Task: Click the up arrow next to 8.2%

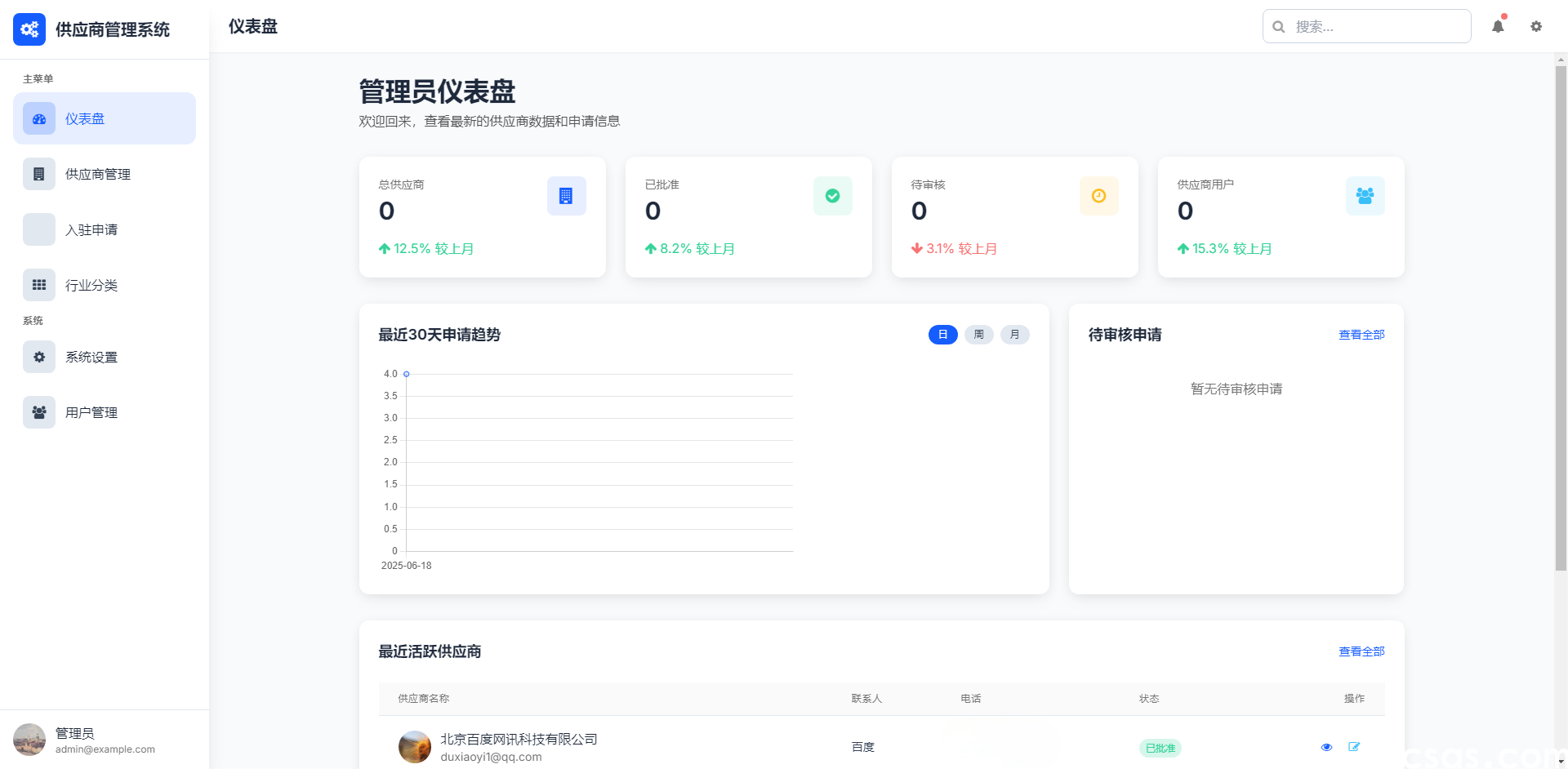Action: [x=650, y=249]
